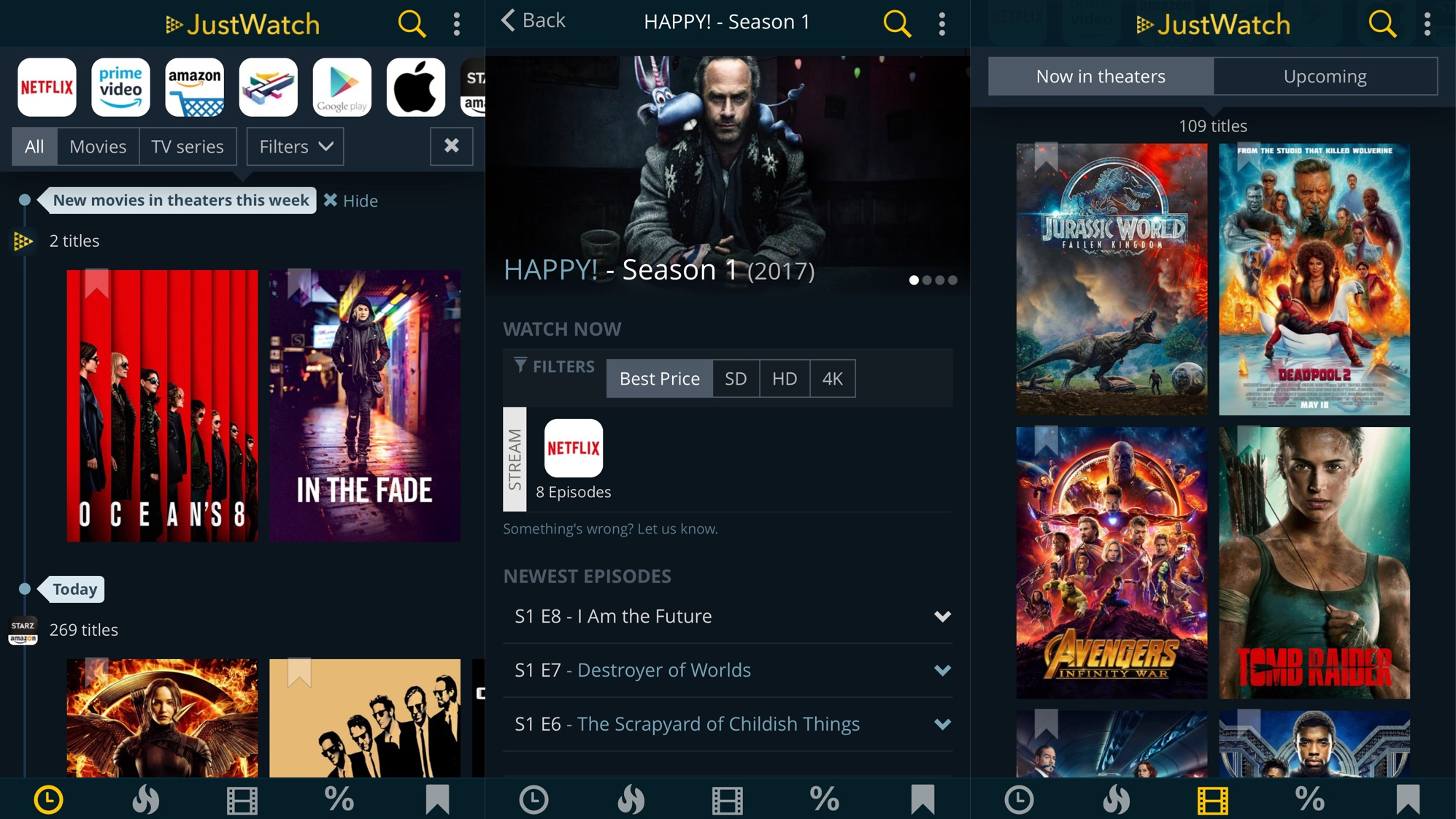Select the Netflix provider icon in the top row
The height and width of the screenshot is (819, 1456).
pos(47,88)
